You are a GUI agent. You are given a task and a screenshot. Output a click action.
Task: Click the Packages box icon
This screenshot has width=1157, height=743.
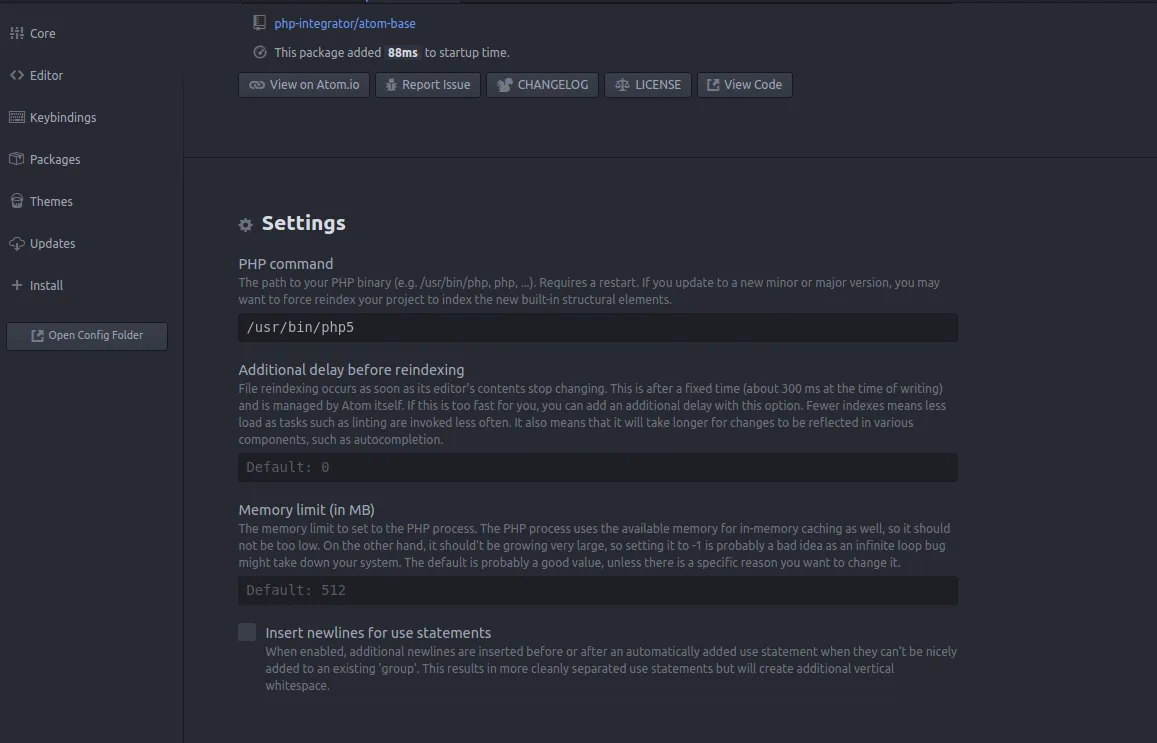16,159
